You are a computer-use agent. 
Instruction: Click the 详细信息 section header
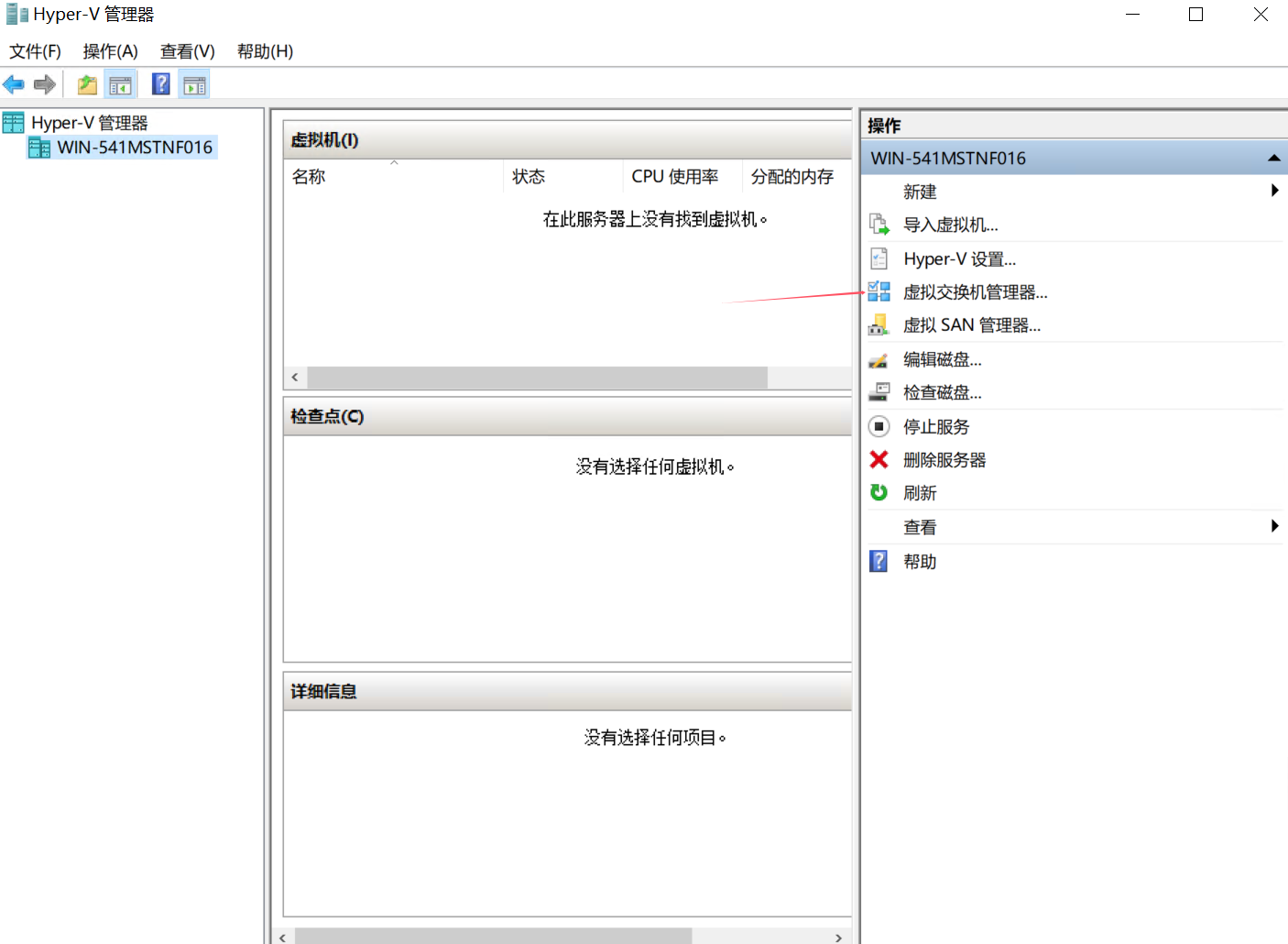[567, 692]
